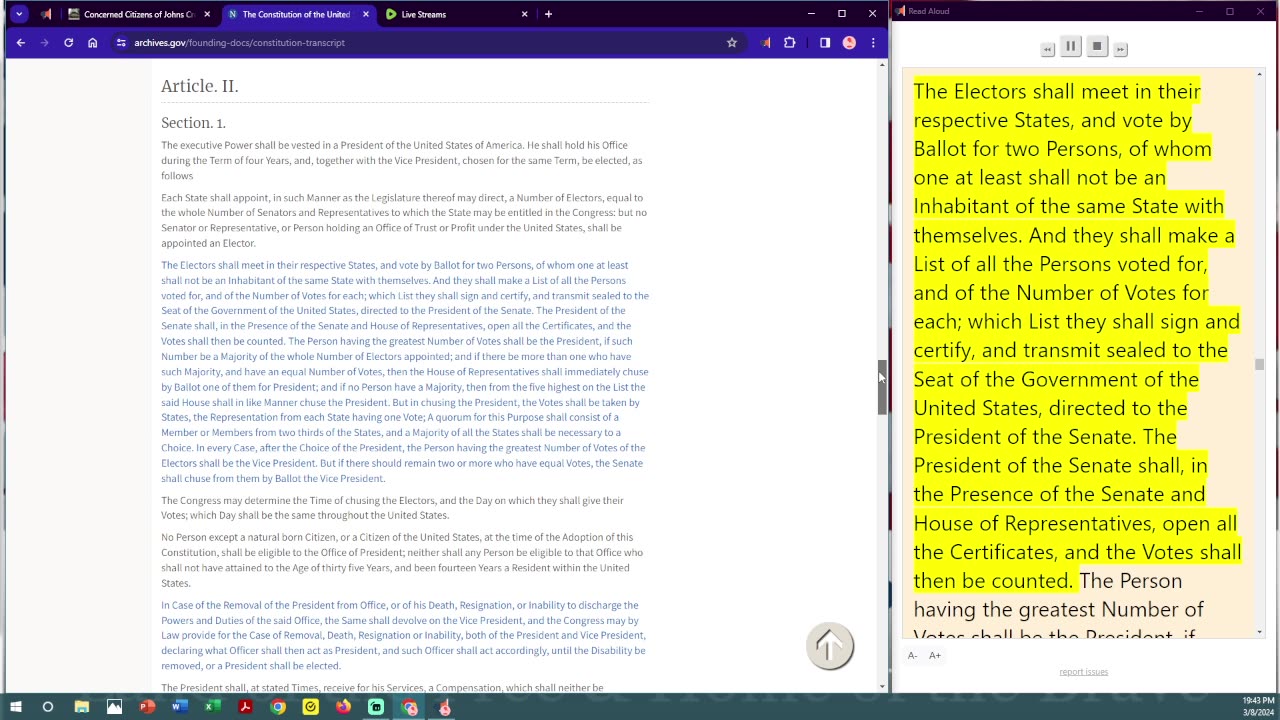Open the tab search dropdown

point(18,14)
